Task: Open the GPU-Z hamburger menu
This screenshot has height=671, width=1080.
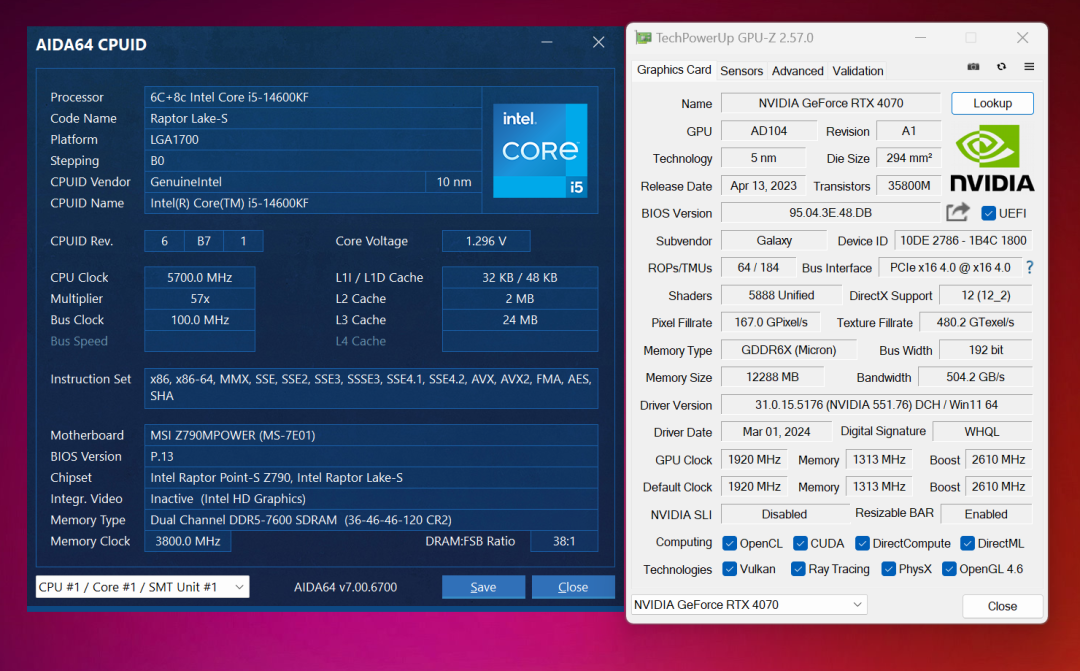Action: pos(1029,67)
